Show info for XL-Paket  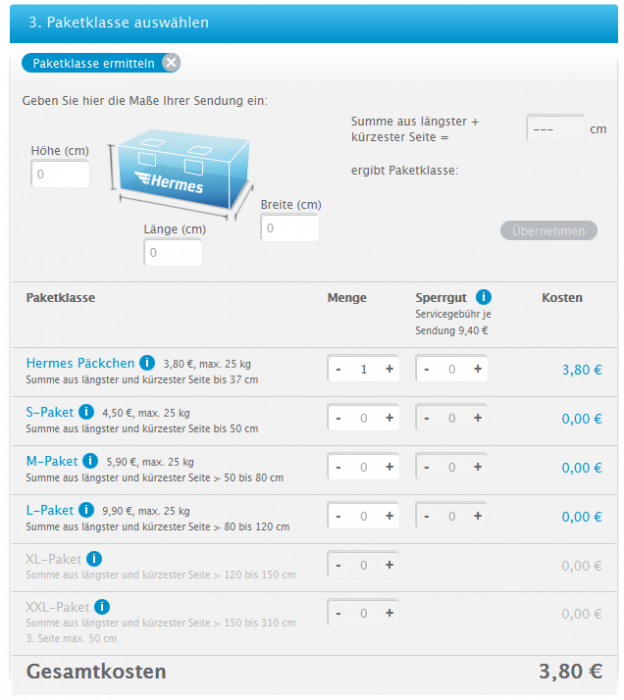(94, 558)
